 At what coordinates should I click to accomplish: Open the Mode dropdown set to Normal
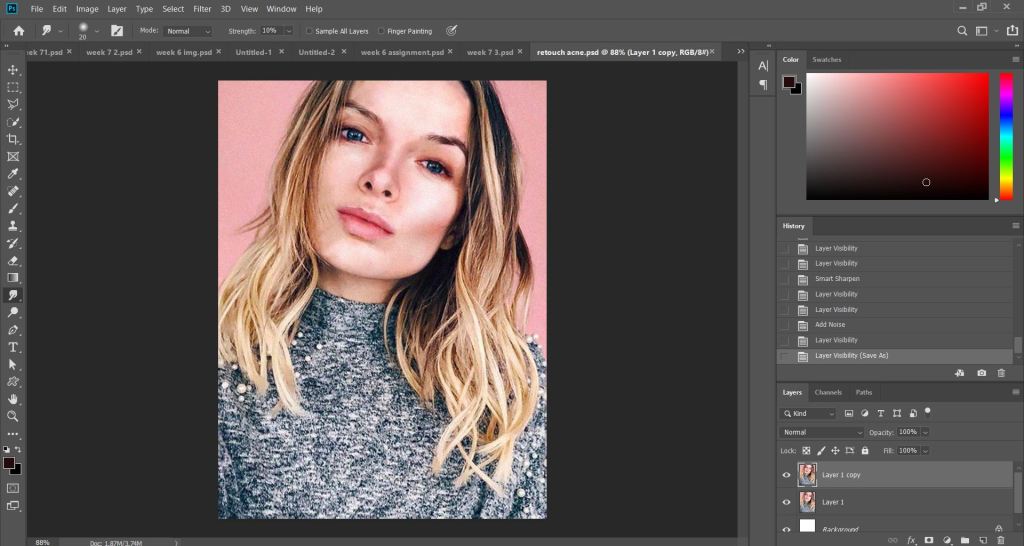click(188, 31)
